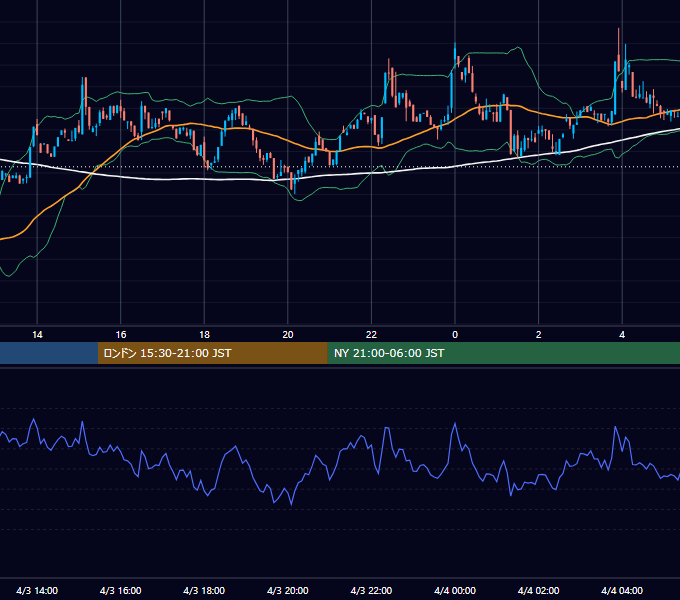The width and height of the screenshot is (680, 600).
Task: Click the 4/3 22:00 time label
Action: [371, 590]
